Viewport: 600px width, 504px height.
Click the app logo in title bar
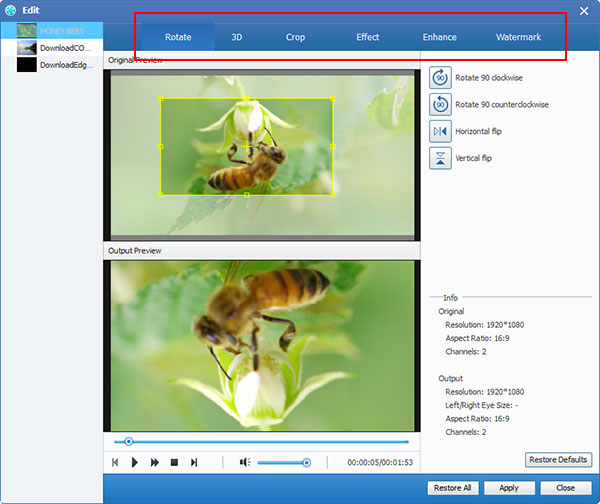[x=10, y=10]
